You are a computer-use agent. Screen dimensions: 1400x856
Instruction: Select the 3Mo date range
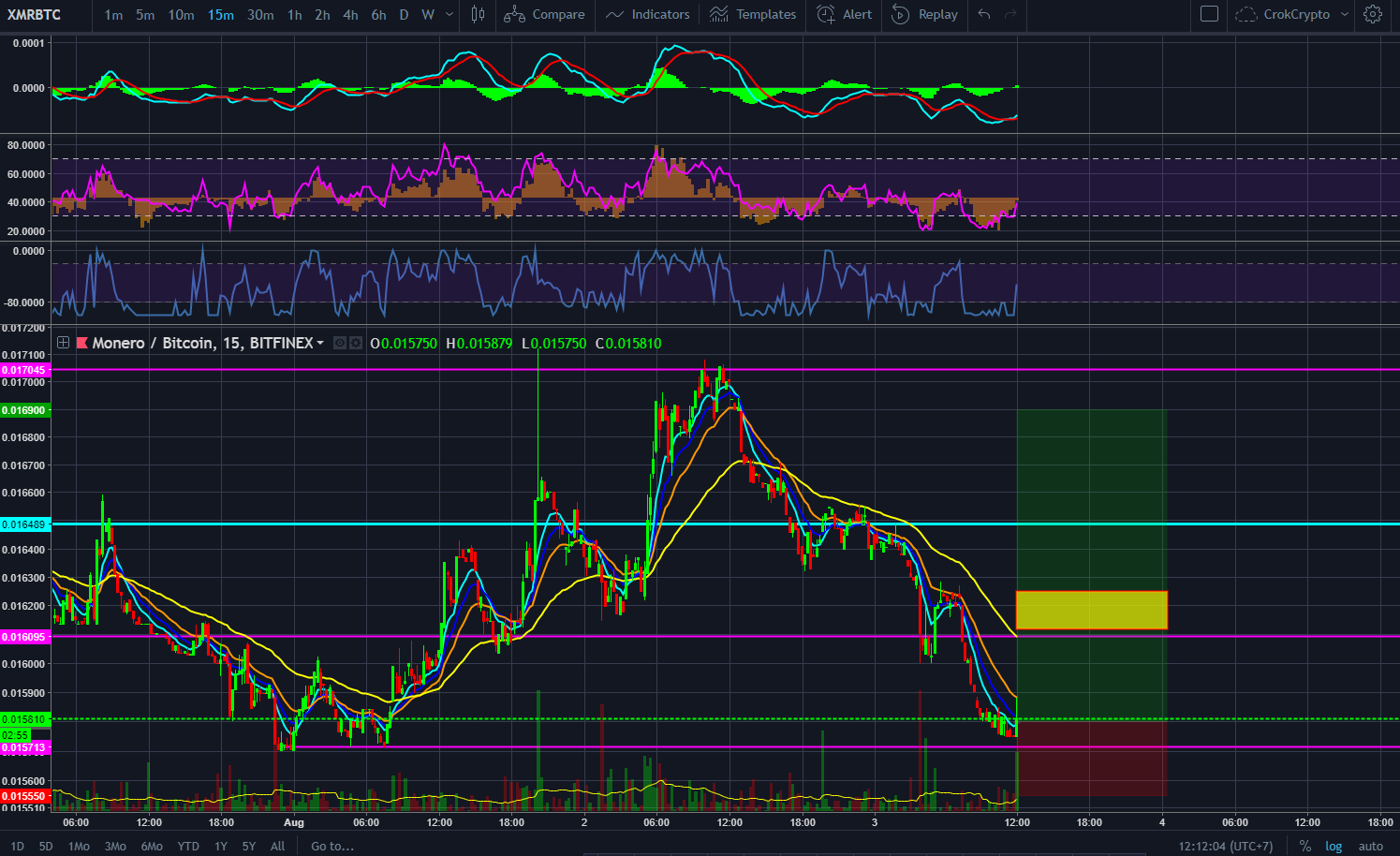(115, 846)
